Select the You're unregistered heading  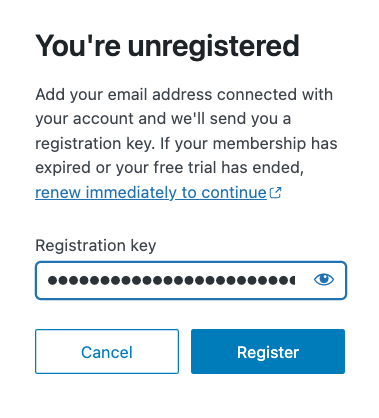(x=167, y=46)
